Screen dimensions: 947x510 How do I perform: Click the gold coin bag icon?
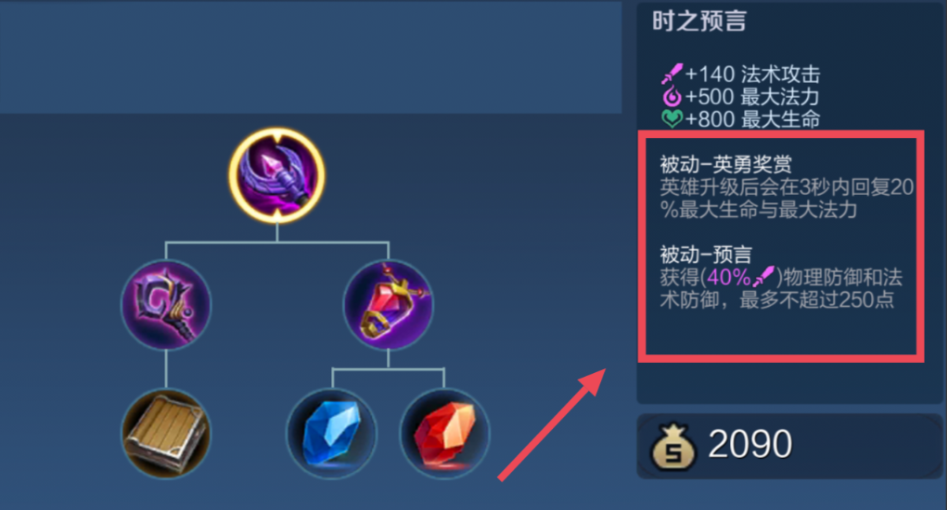pos(673,447)
